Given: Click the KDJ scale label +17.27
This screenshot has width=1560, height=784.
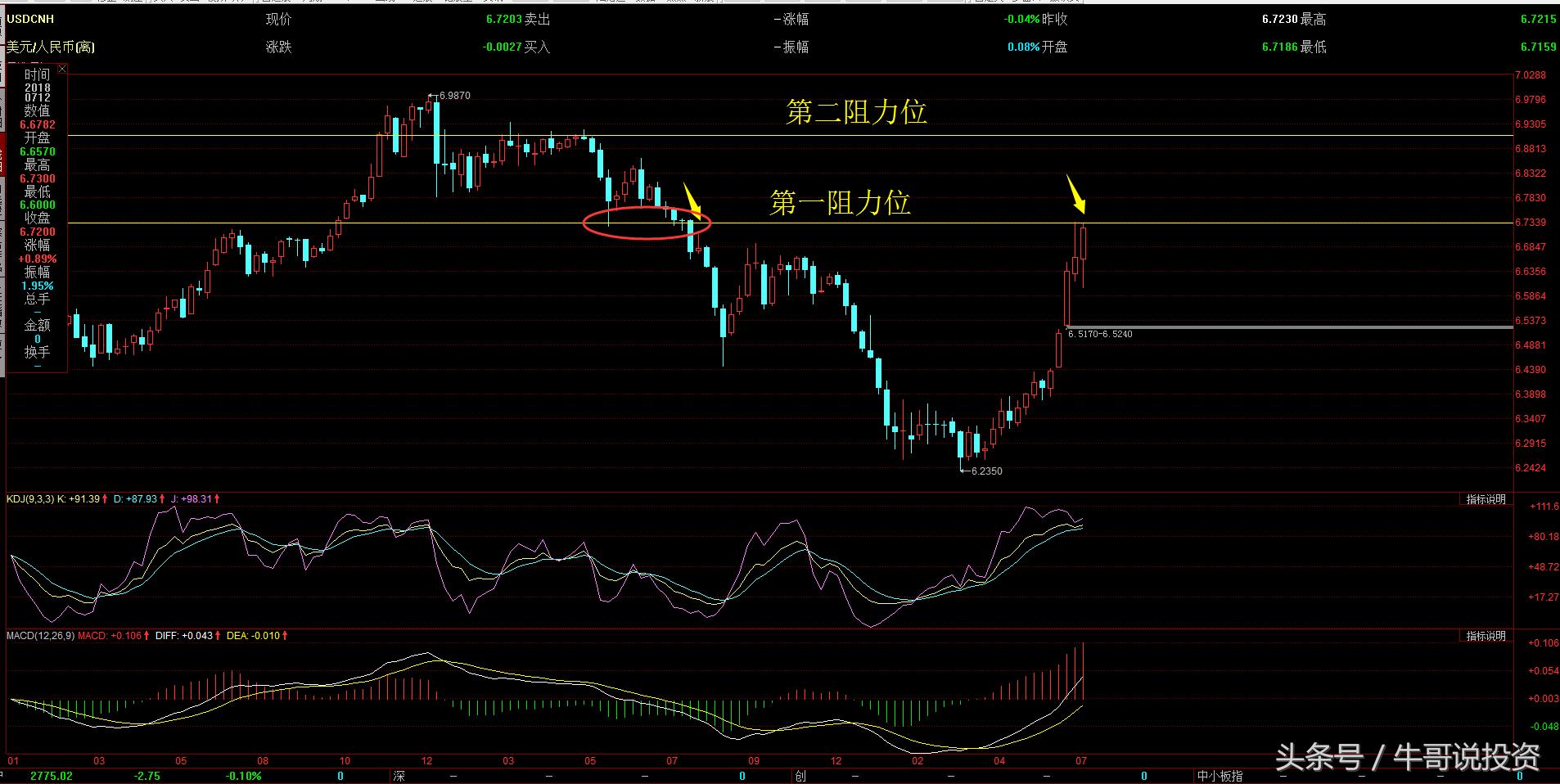Looking at the screenshot, I should (1544, 597).
